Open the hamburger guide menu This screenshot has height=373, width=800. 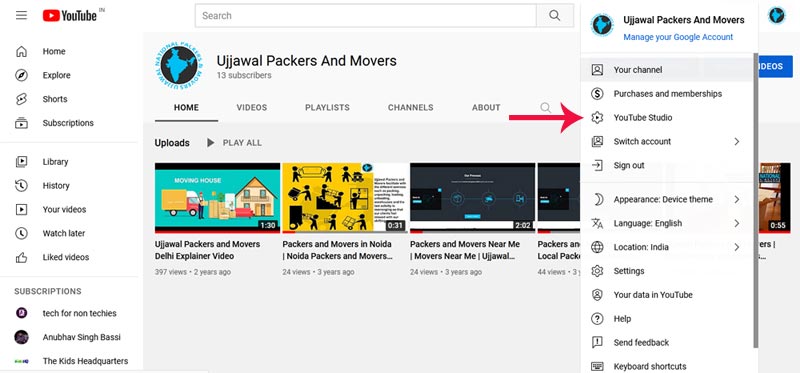pos(21,15)
